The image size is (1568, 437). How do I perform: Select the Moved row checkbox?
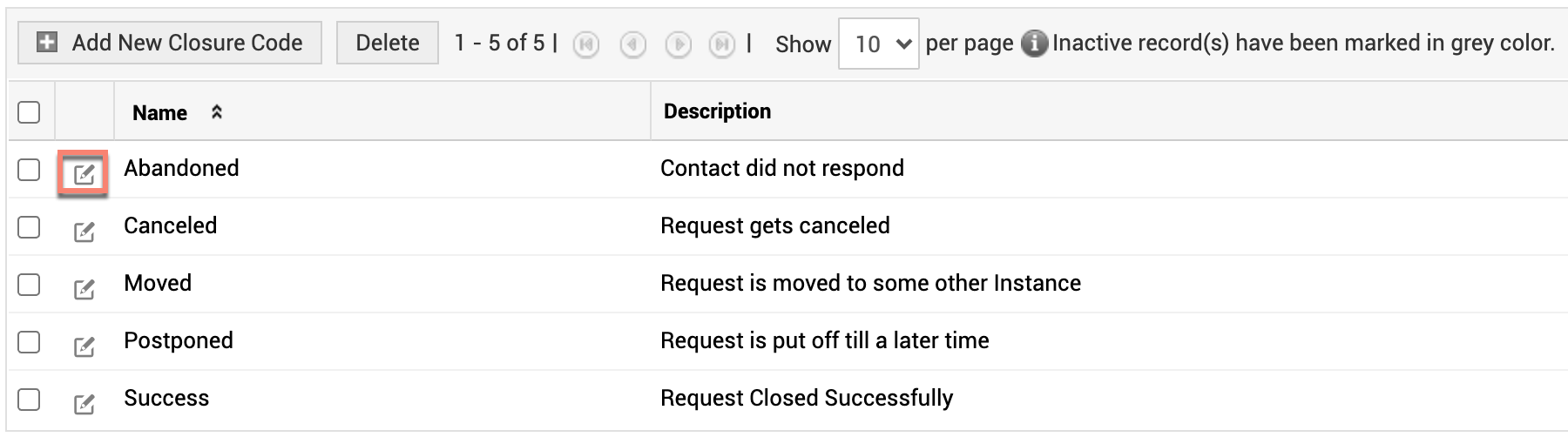point(29,284)
